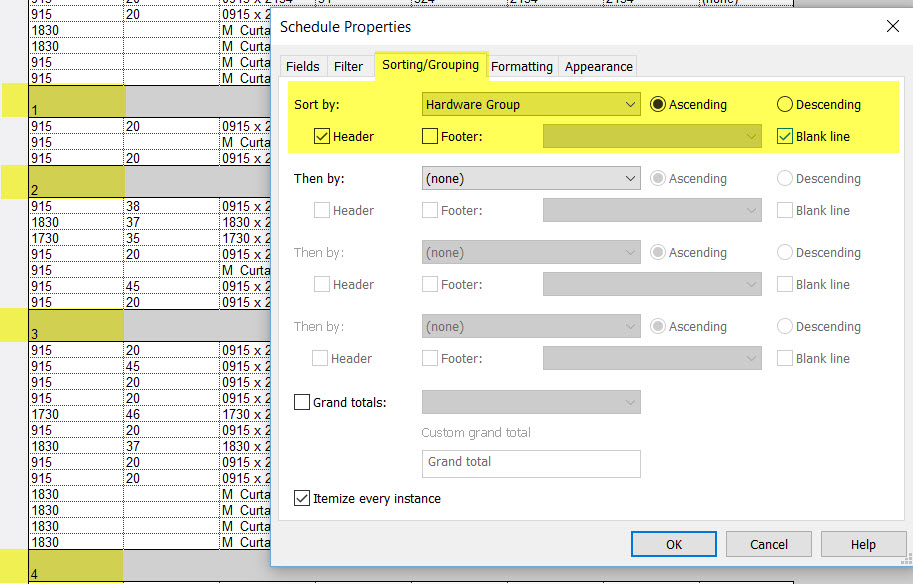This screenshot has height=584, width=913.
Task: Disable the Blank line option
Action: pos(784,136)
